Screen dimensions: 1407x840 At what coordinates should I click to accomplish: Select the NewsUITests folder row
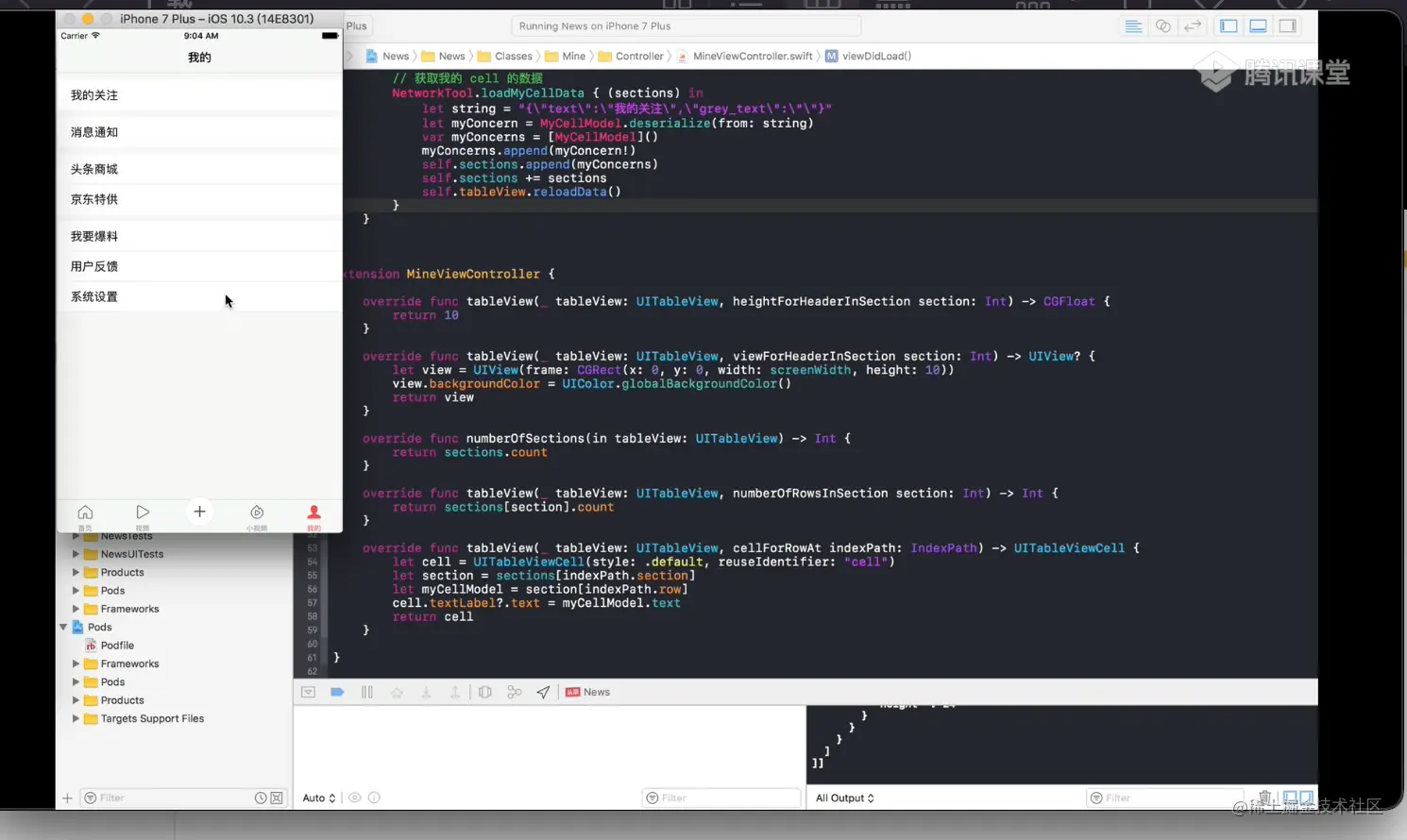coord(132,554)
